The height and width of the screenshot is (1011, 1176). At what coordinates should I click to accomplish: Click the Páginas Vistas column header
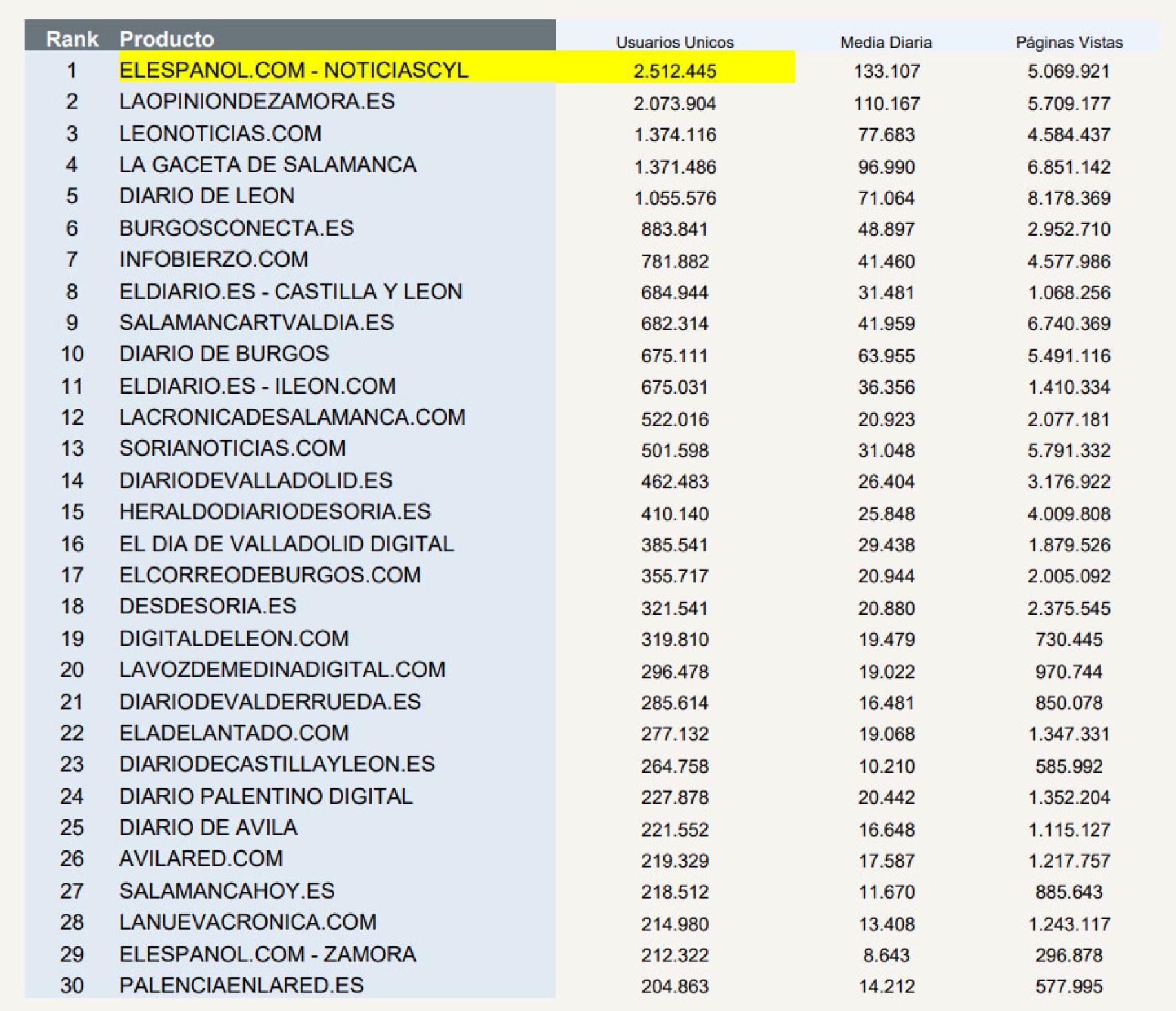[1068, 43]
